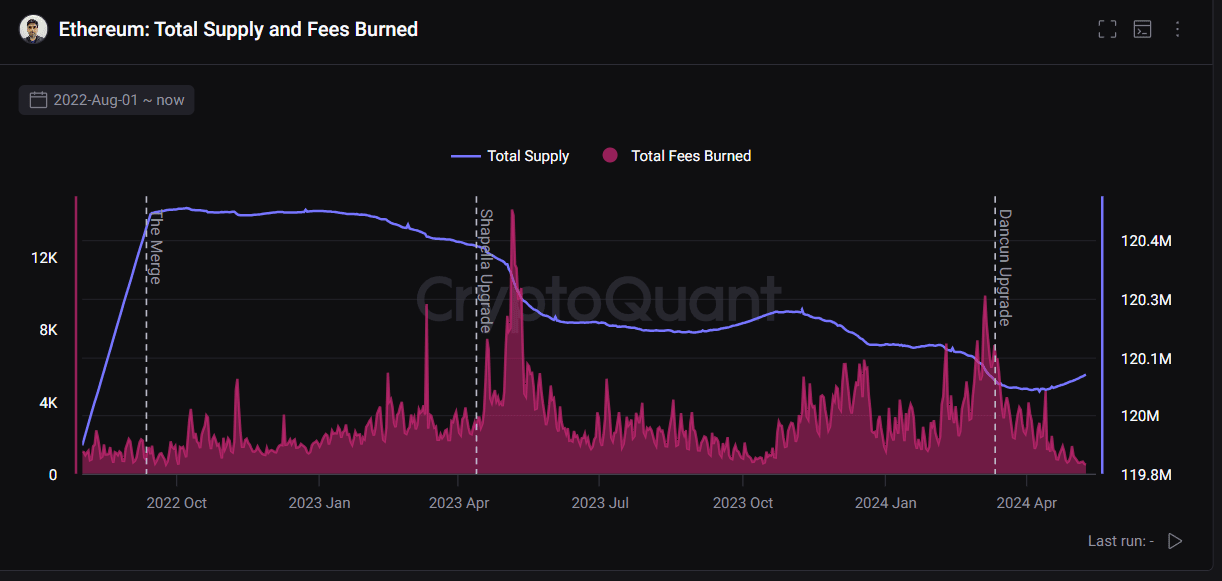Click the 2024 Jan x-axis label

[886, 503]
